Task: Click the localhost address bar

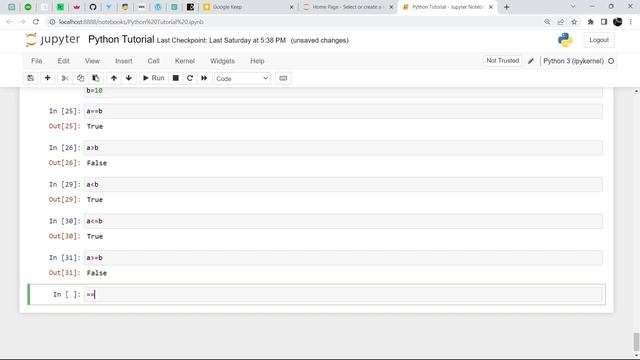Action: coord(294,22)
